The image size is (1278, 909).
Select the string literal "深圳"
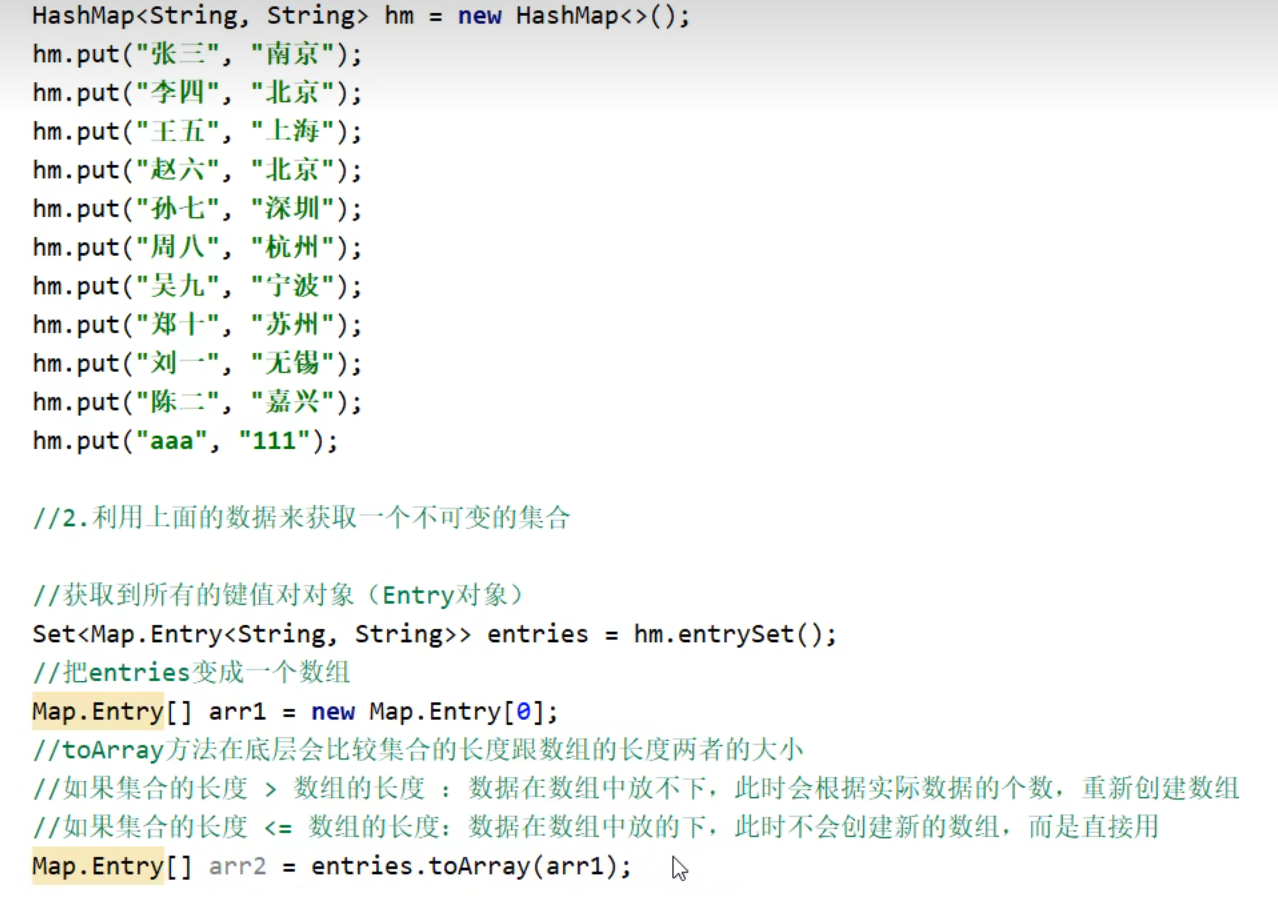[x=291, y=208]
